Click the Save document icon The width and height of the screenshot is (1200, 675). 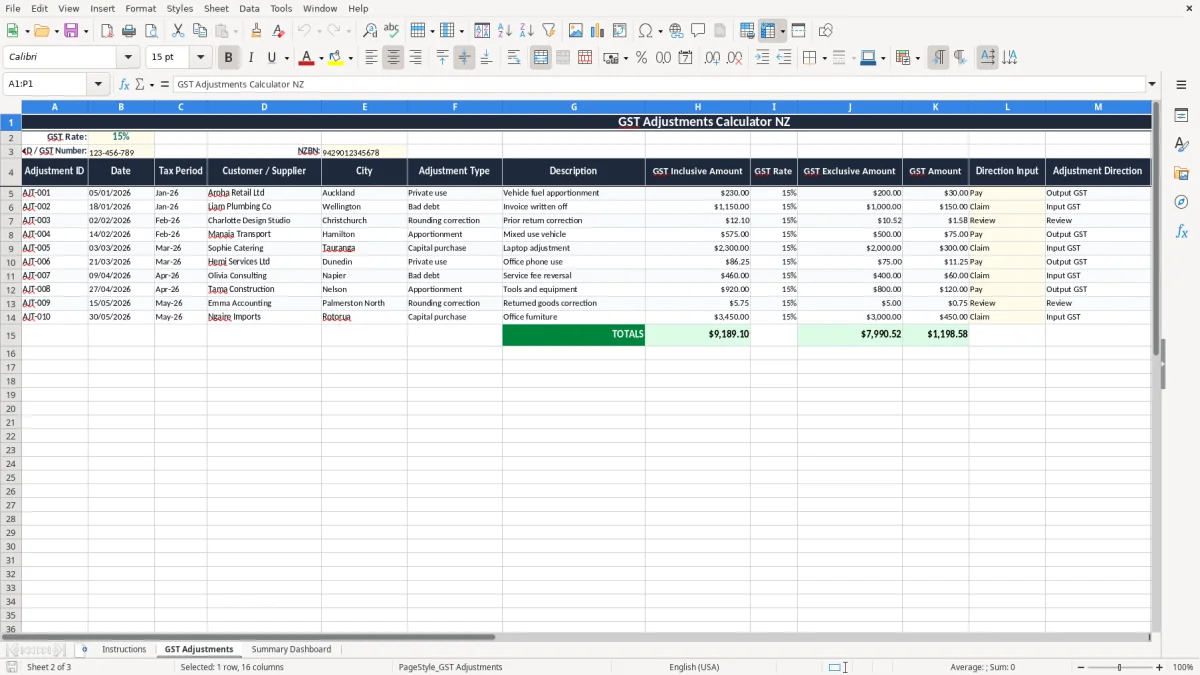click(71, 31)
